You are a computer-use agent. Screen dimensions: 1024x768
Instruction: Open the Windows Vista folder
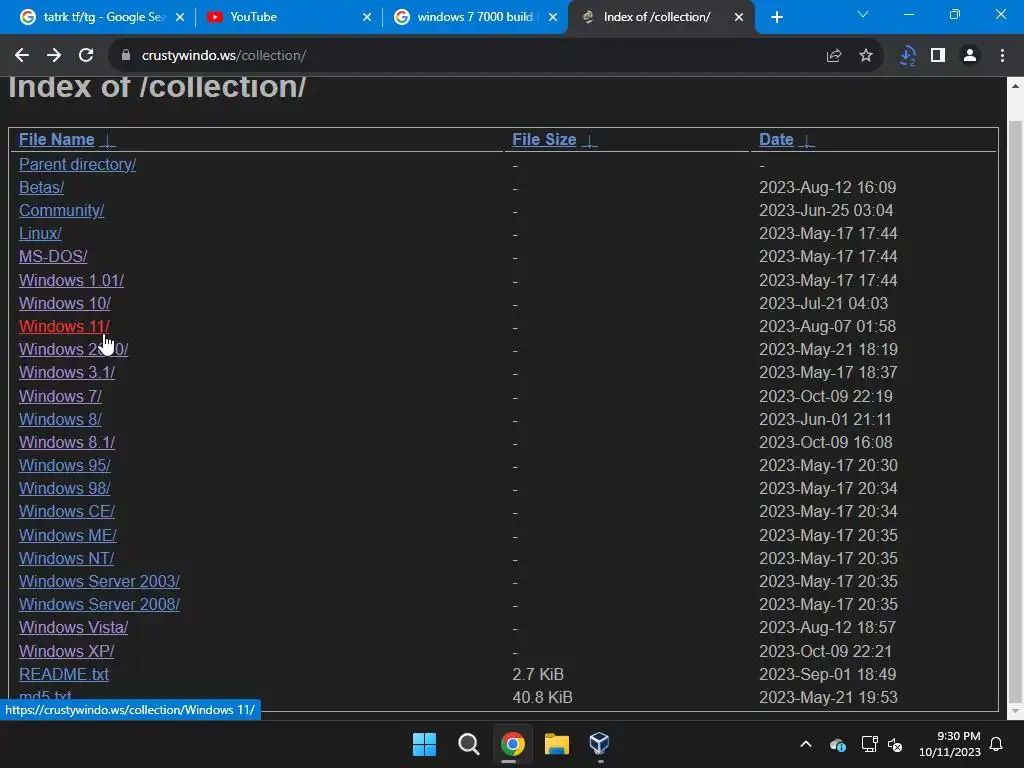(x=73, y=628)
